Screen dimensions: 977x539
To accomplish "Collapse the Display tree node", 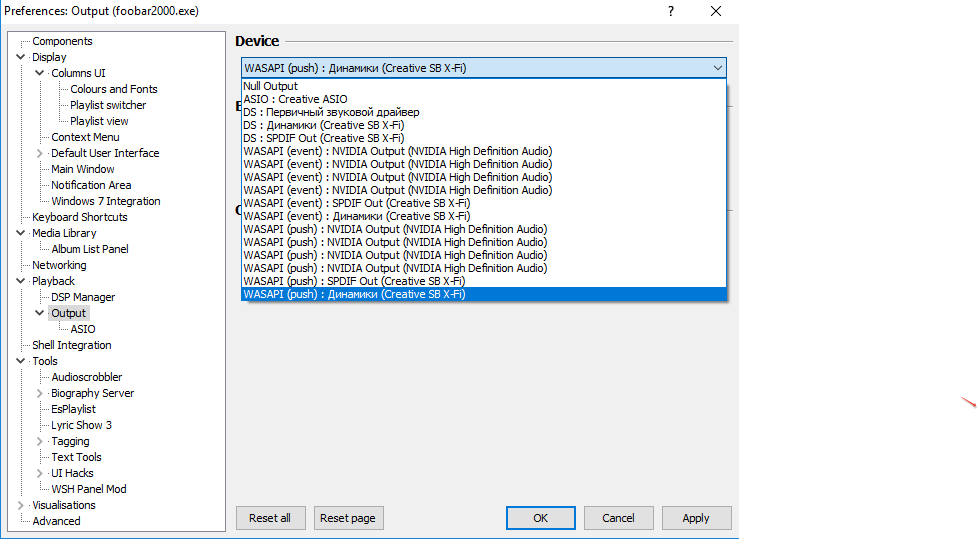I will 21,57.
